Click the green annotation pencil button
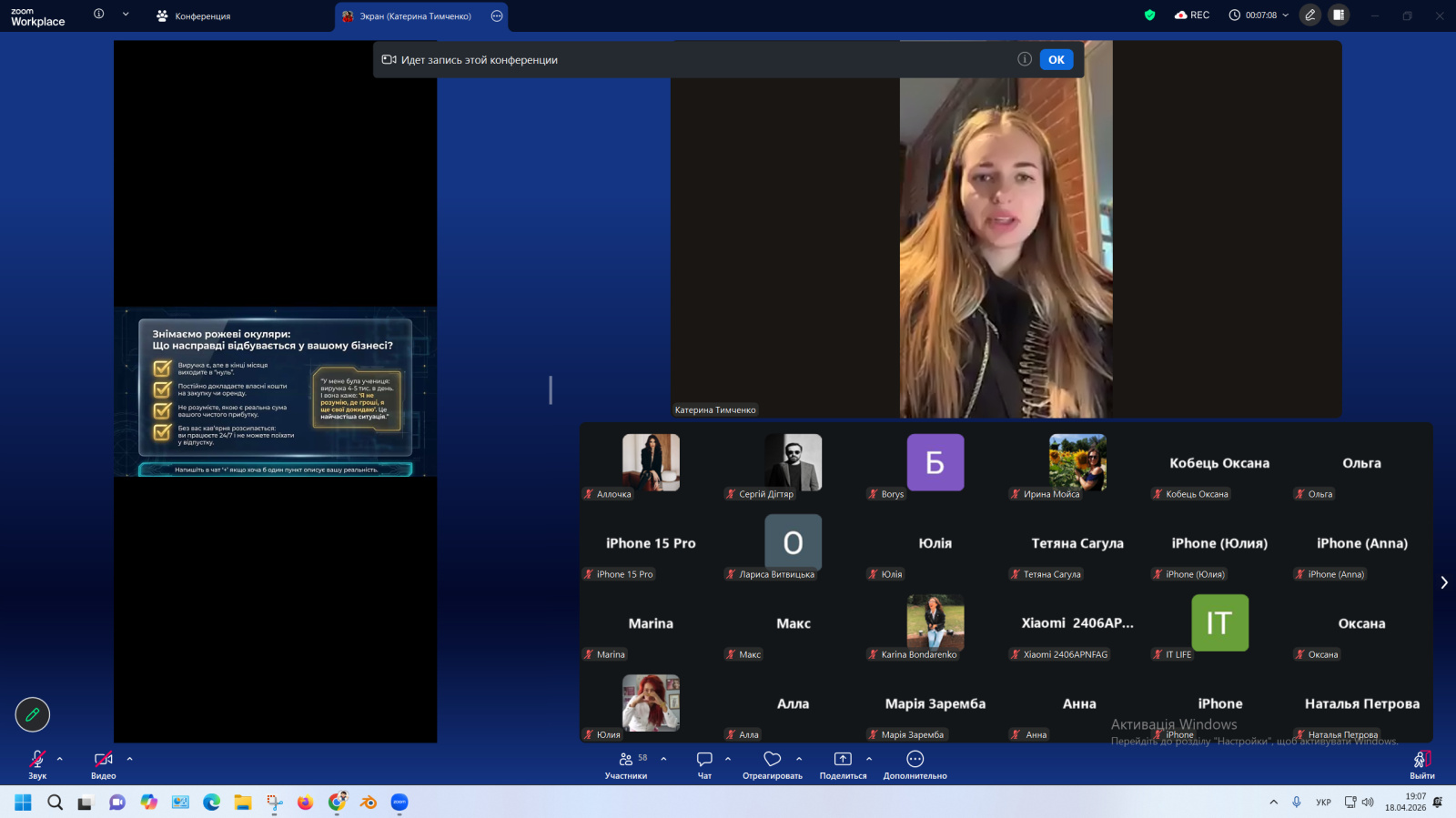 (33, 714)
